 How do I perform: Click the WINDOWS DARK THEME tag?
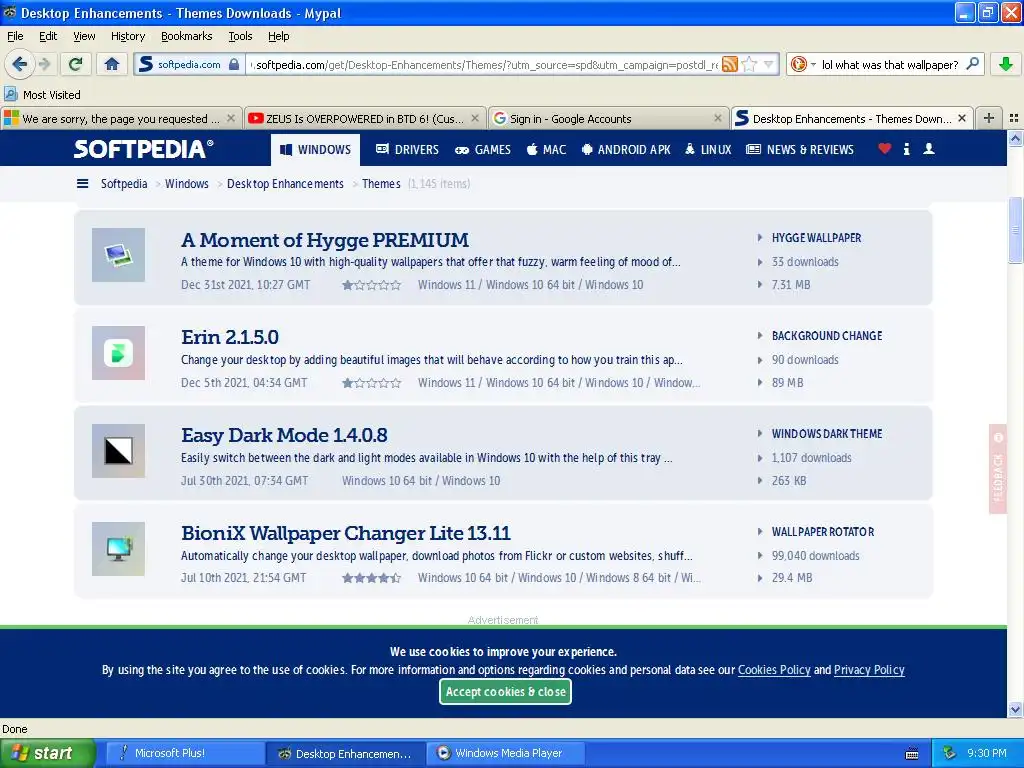click(827, 434)
